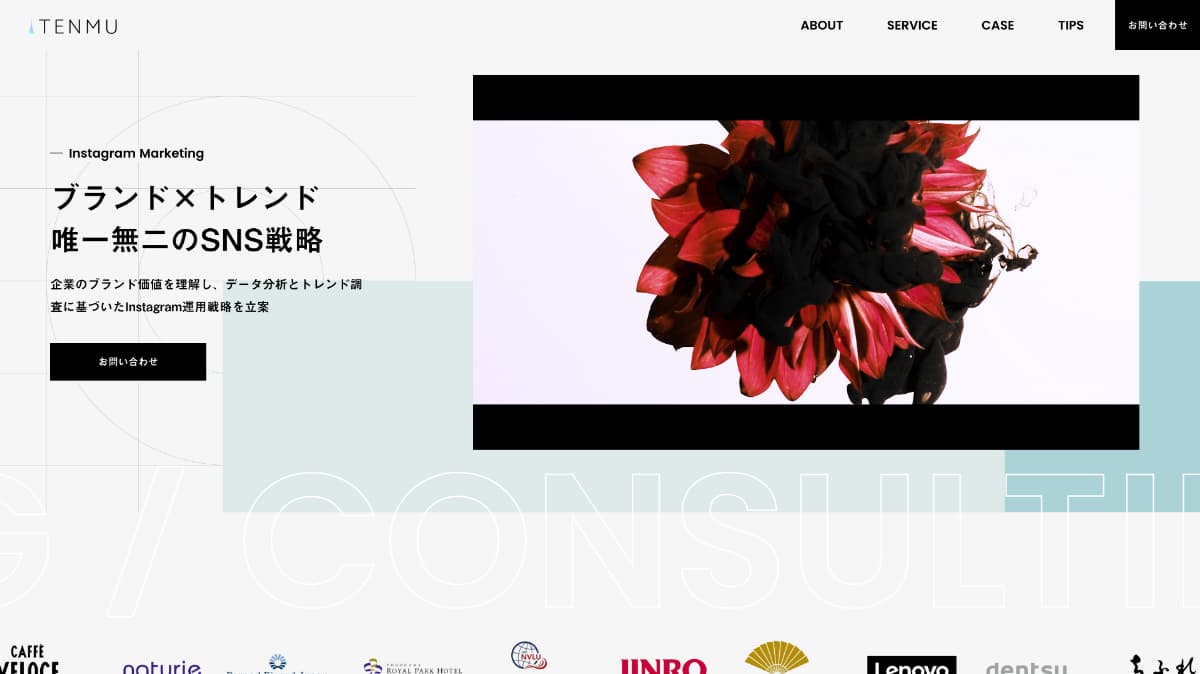
Task: Click the gray dentsu logo
Action: pyautogui.click(x=1026, y=667)
